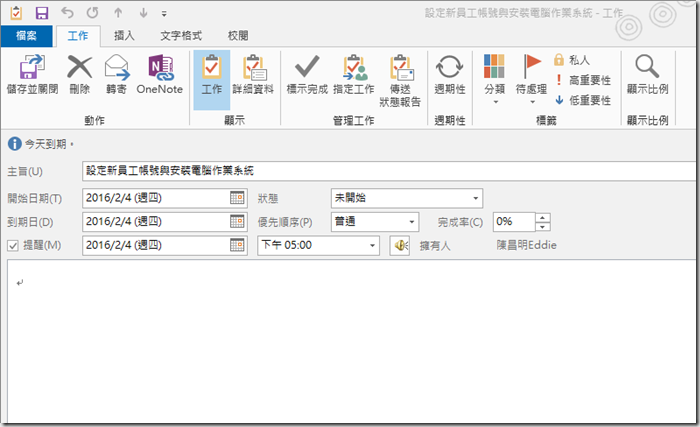
Task: Click the 儲存並關閉 (Save & Close) icon
Action: click(33, 75)
